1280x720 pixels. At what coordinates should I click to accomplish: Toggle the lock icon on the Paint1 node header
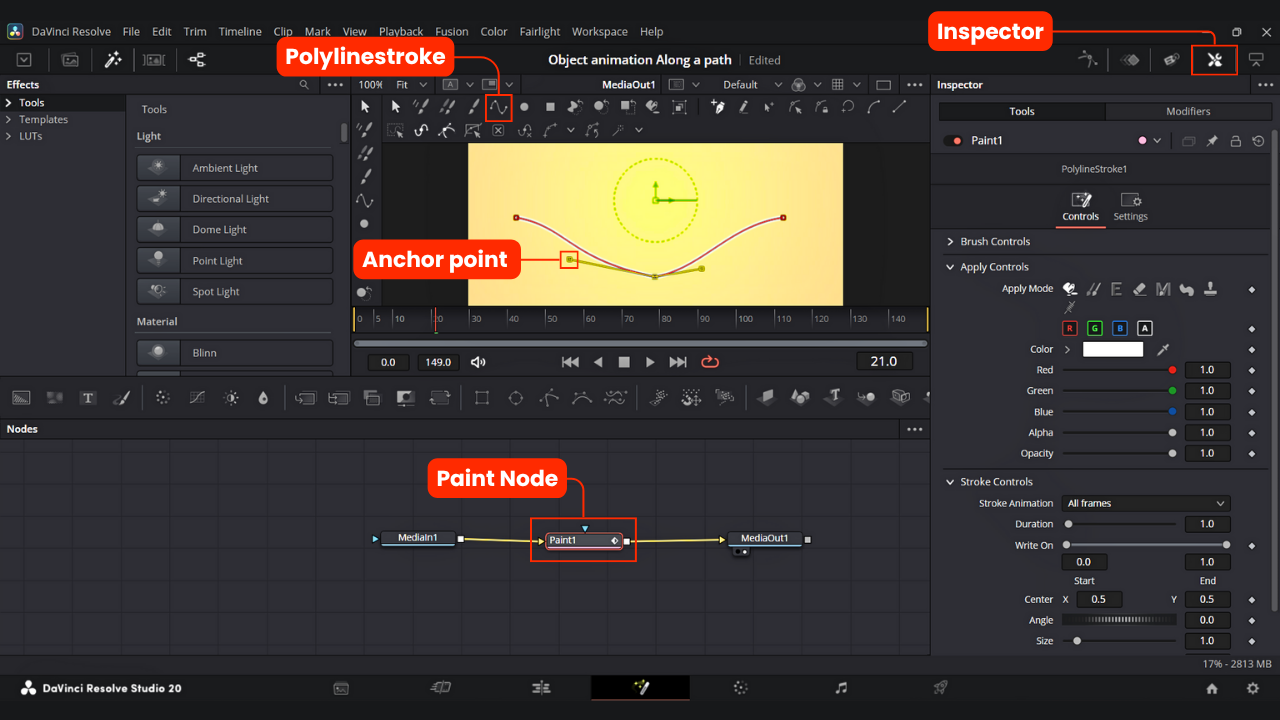pyautogui.click(x=1235, y=141)
